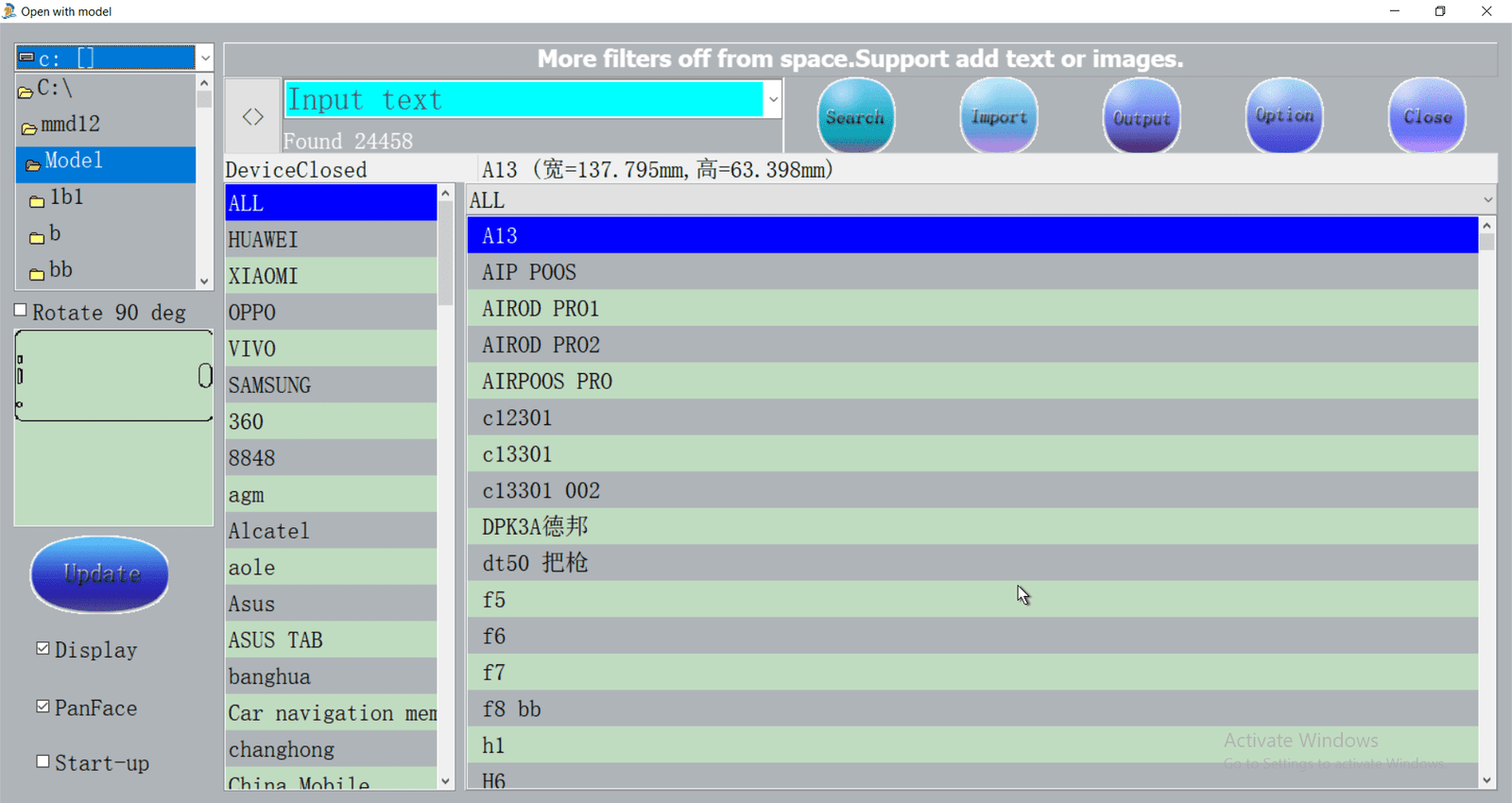Select OPPO brand
The height and width of the screenshot is (803, 1512).
click(331, 313)
